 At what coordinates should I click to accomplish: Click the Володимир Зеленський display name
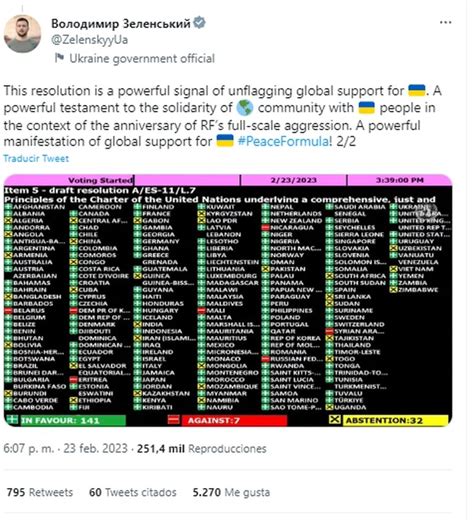(121, 23)
